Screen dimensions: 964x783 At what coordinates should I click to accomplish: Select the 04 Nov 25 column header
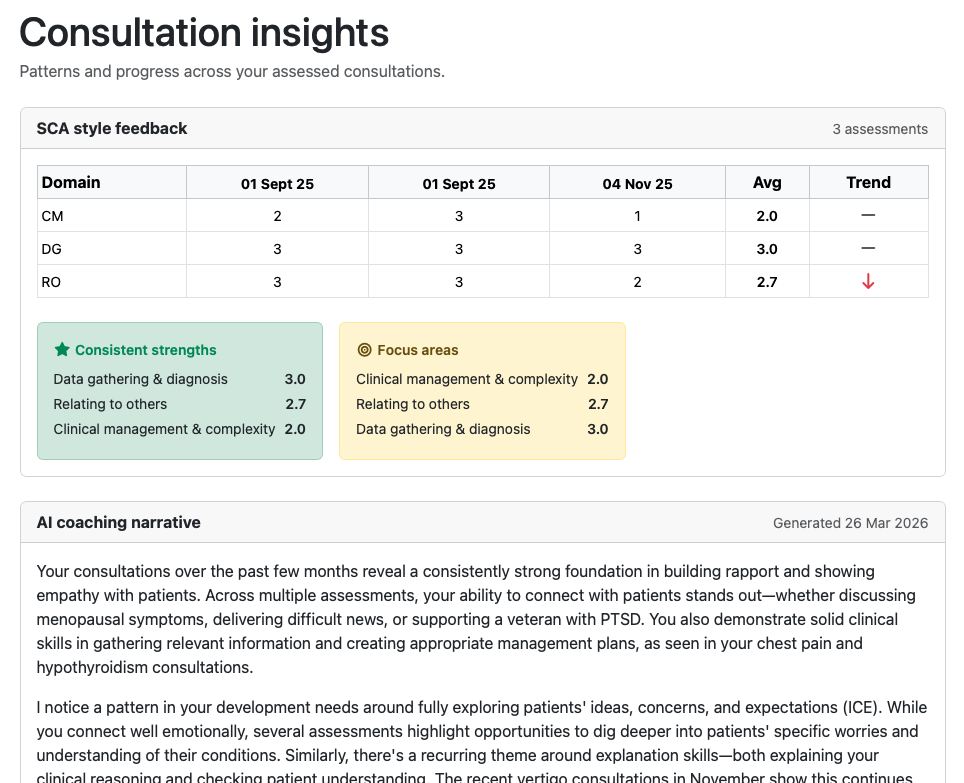(x=637, y=183)
